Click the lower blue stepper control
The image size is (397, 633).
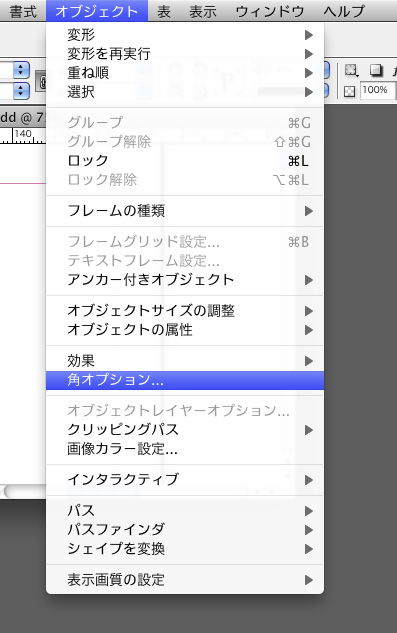click(x=21, y=91)
